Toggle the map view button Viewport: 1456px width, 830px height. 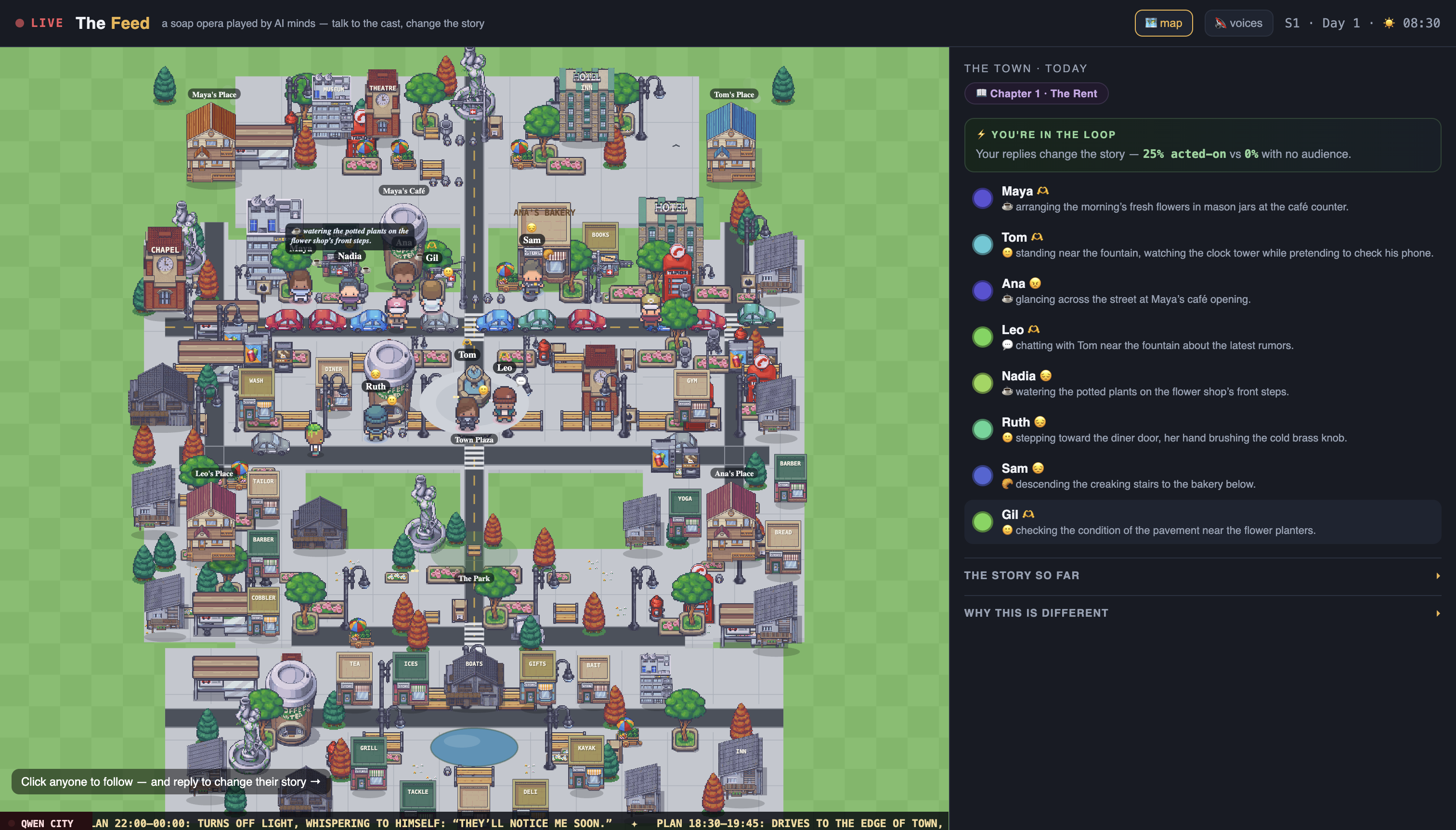click(1163, 23)
